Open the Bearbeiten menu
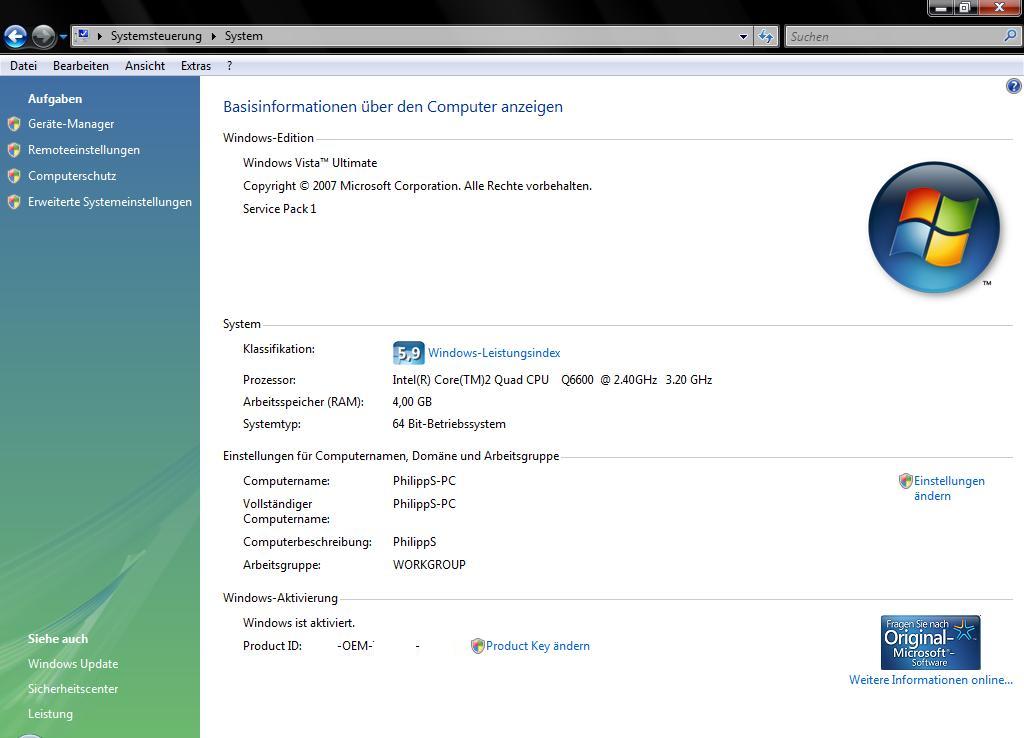1024x738 pixels. click(x=81, y=65)
